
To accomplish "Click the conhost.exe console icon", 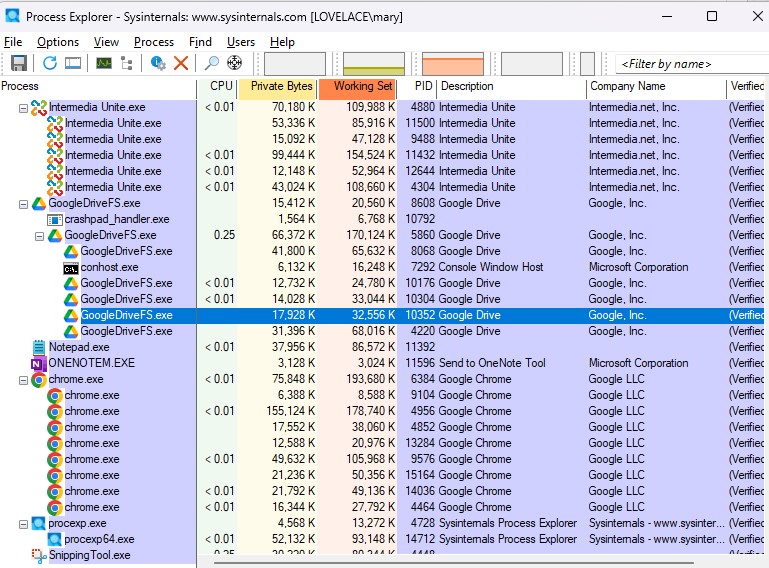I will (71, 268).
